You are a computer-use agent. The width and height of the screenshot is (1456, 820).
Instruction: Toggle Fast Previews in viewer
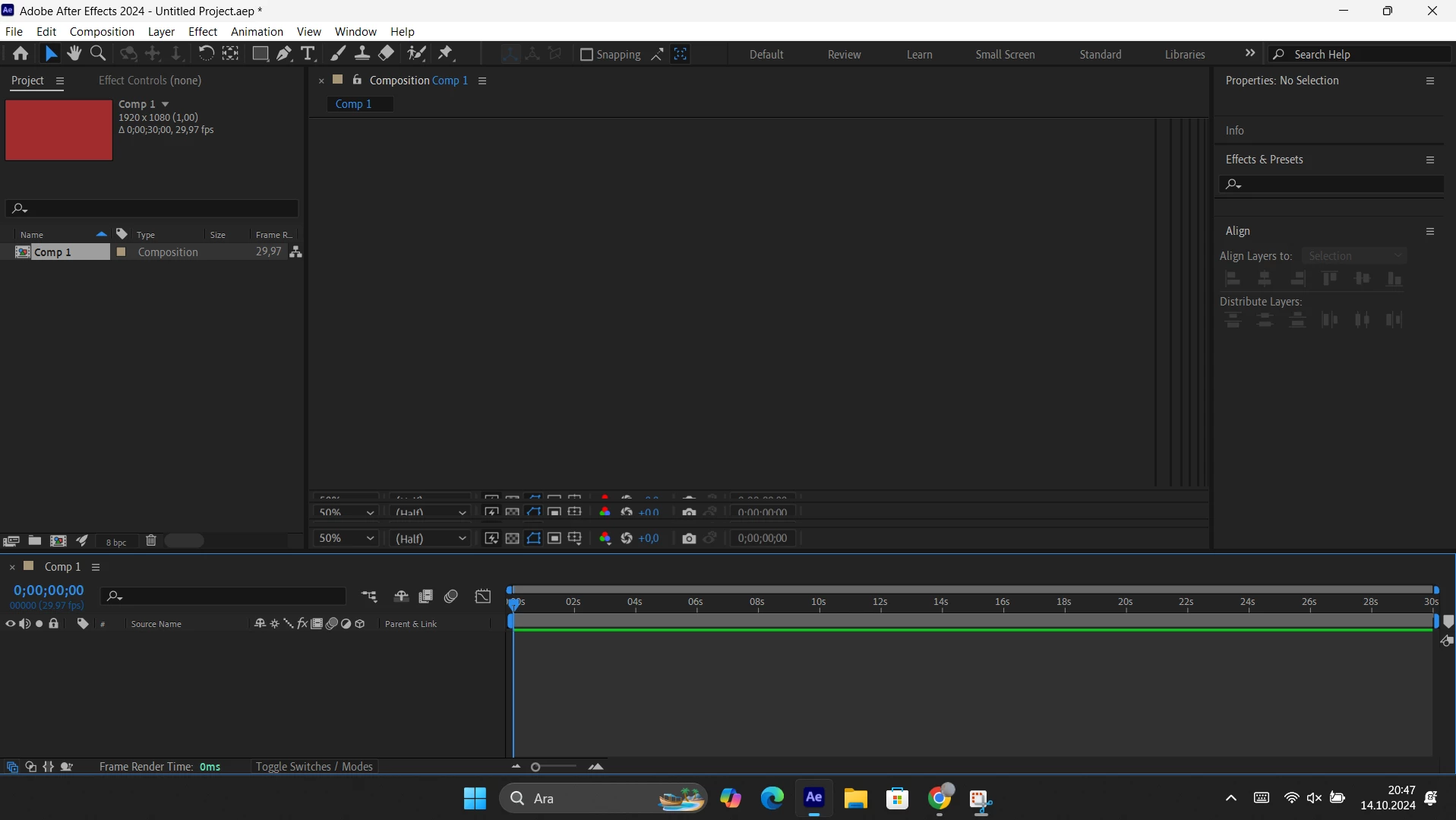(x=491, y=538)
